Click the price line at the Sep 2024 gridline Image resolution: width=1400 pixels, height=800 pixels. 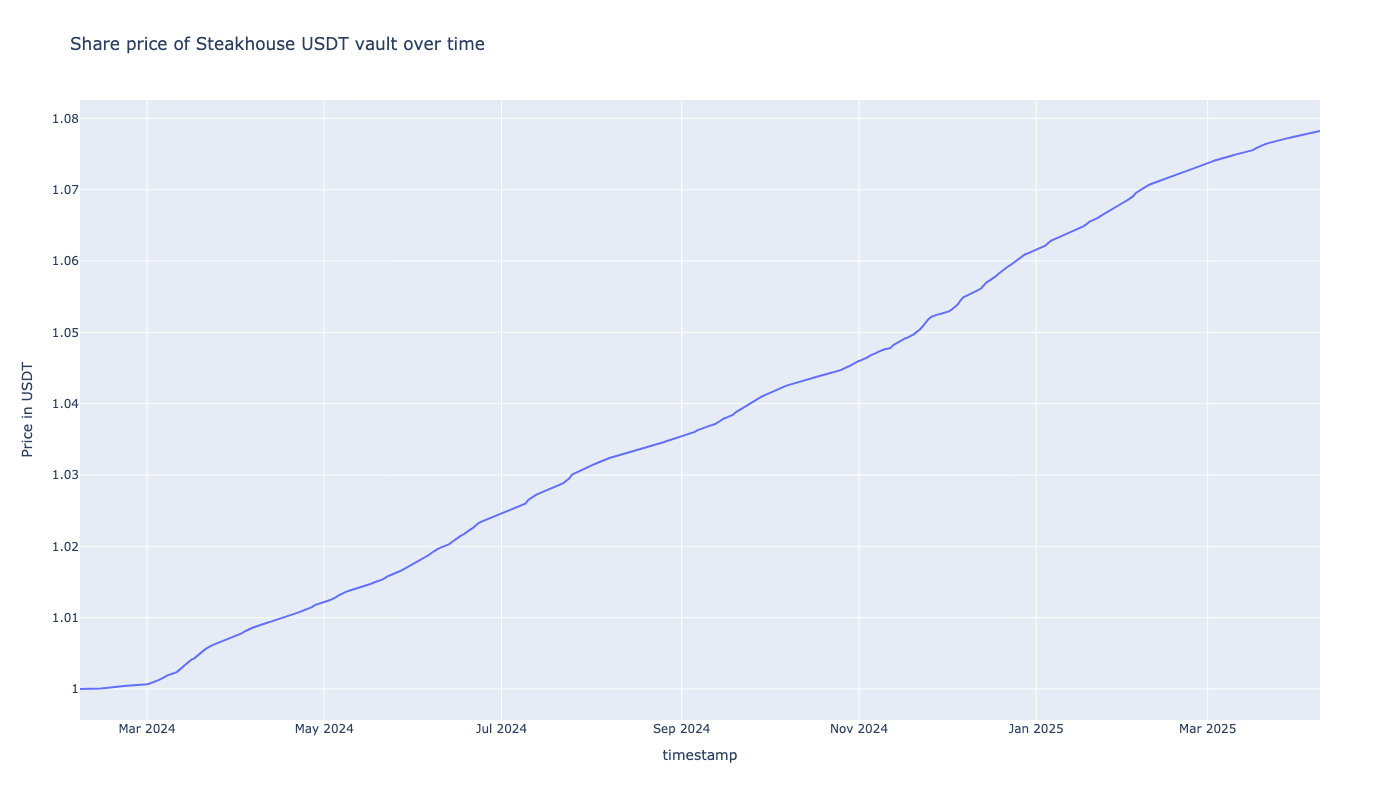pyautogui.click(x=681, y=436)
